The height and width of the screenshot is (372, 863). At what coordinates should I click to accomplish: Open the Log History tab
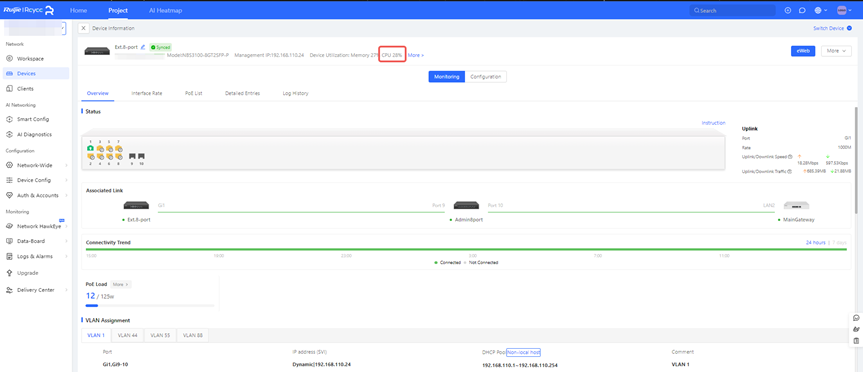[x=296, y=94]
